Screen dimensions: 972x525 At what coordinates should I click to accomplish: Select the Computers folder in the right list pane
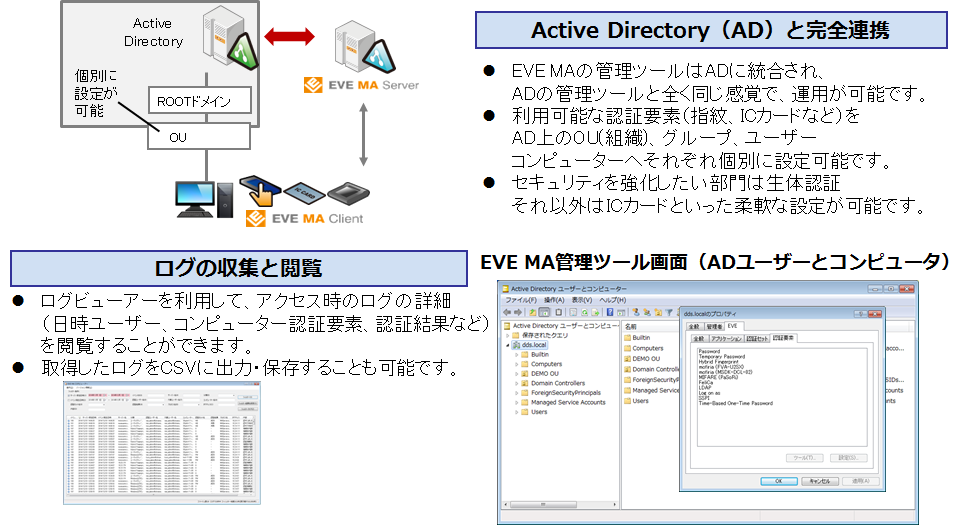(x=644, y=348)
